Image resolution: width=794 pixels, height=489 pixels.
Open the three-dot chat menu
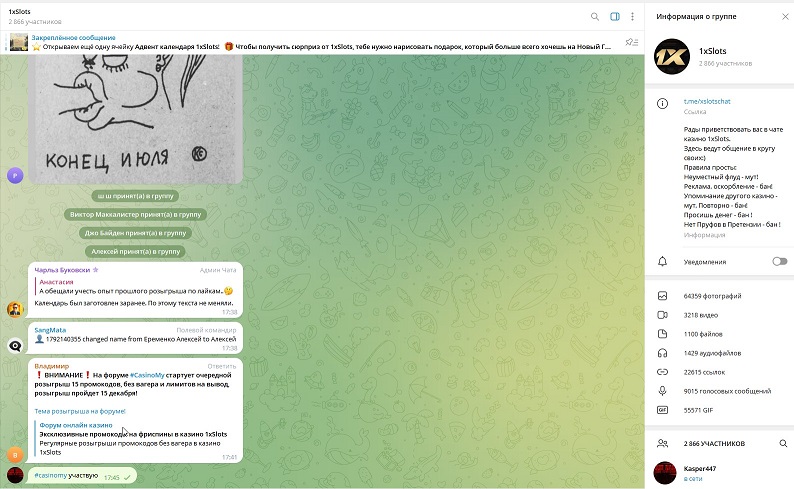[632, 17]
